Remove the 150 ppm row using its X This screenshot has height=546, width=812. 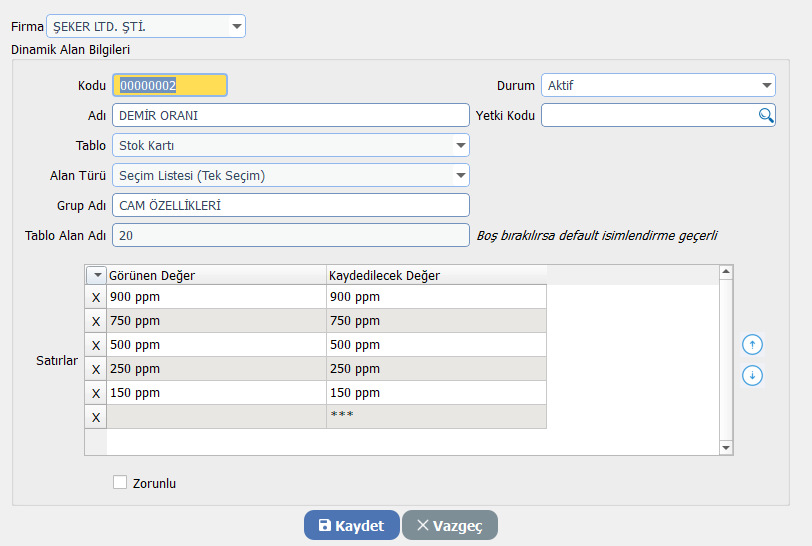tap(96, 393)
